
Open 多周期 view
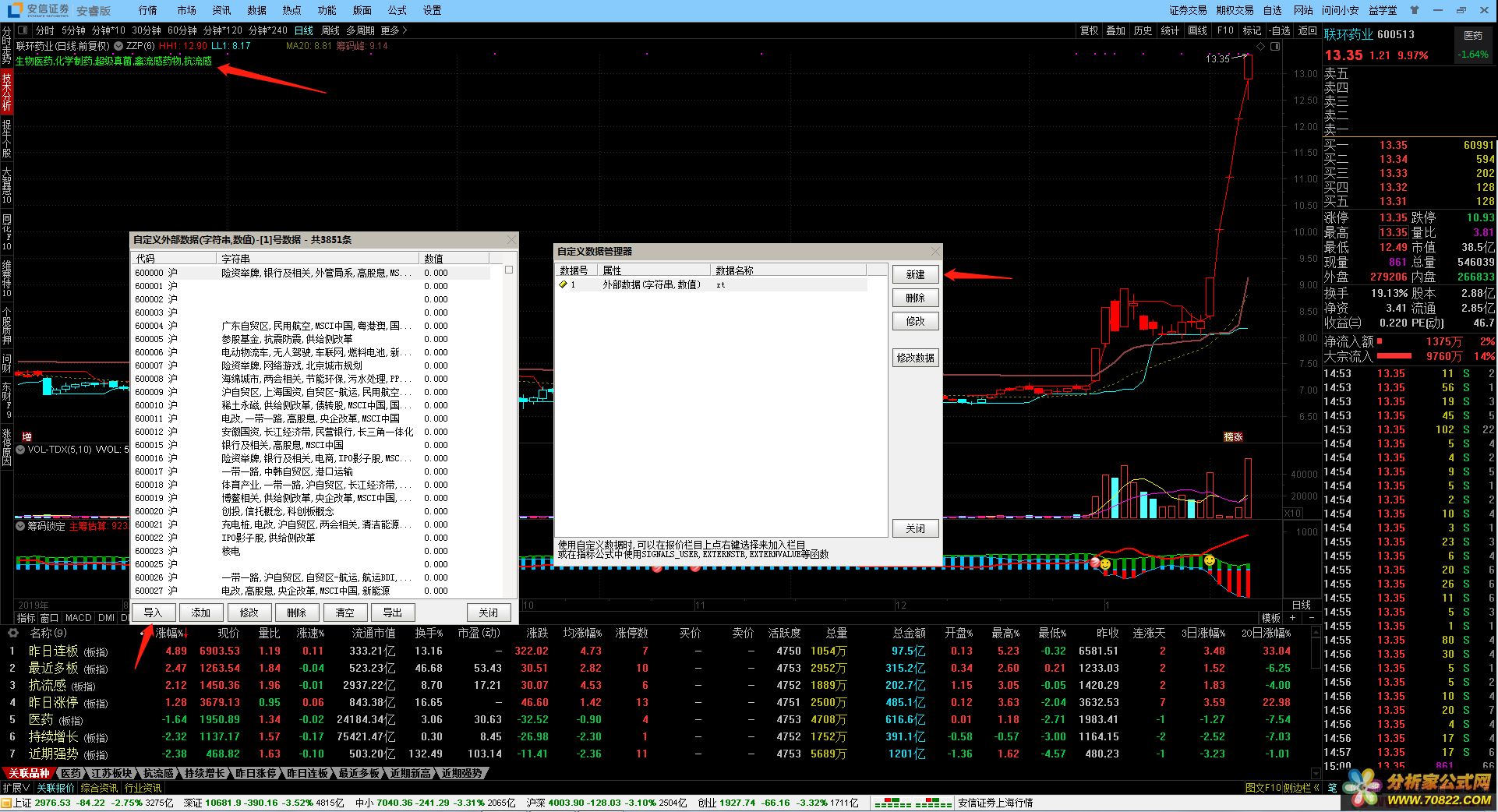pos(361,30)
